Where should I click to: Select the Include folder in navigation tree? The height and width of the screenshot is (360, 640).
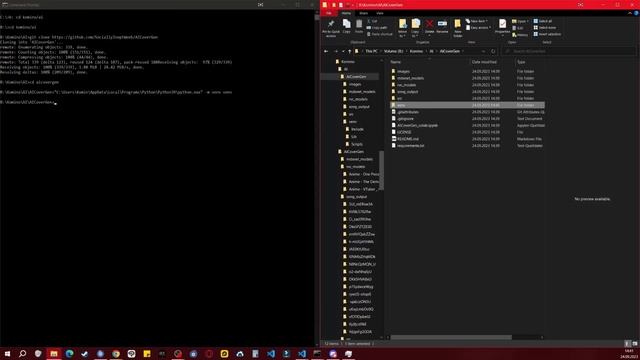357,129
